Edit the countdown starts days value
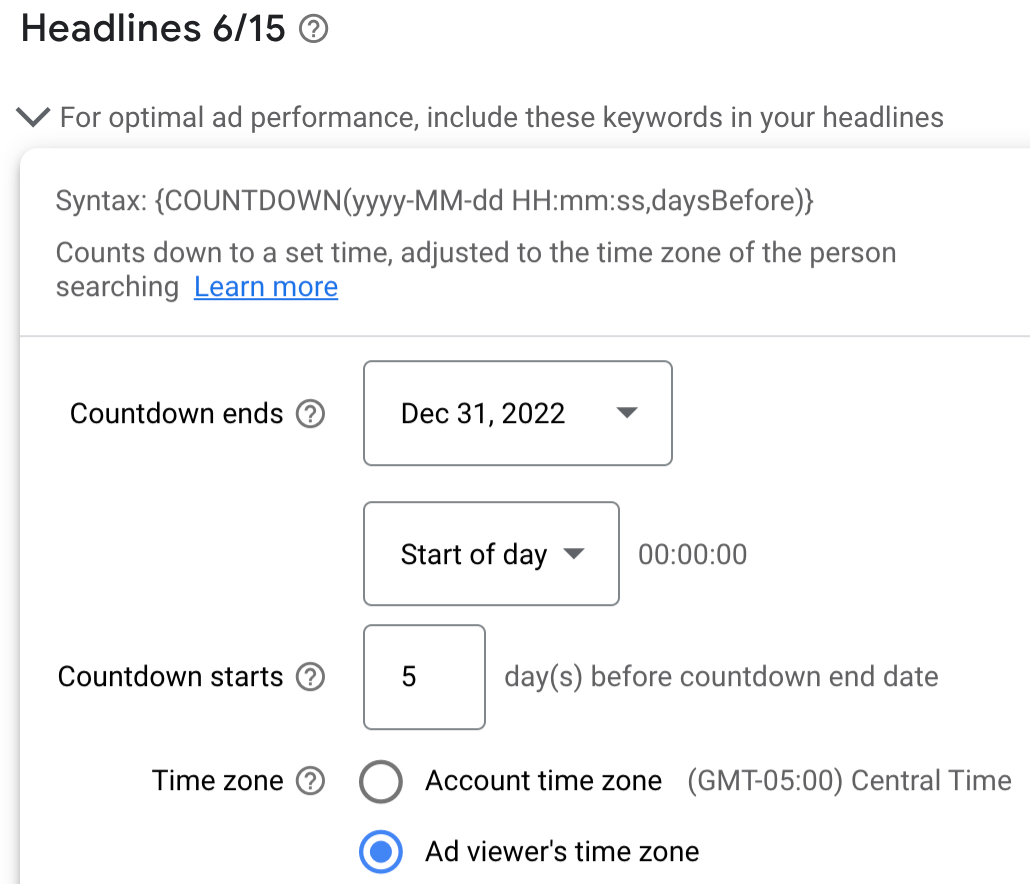This screenshot has height=884, width=1030. point(424,677)
